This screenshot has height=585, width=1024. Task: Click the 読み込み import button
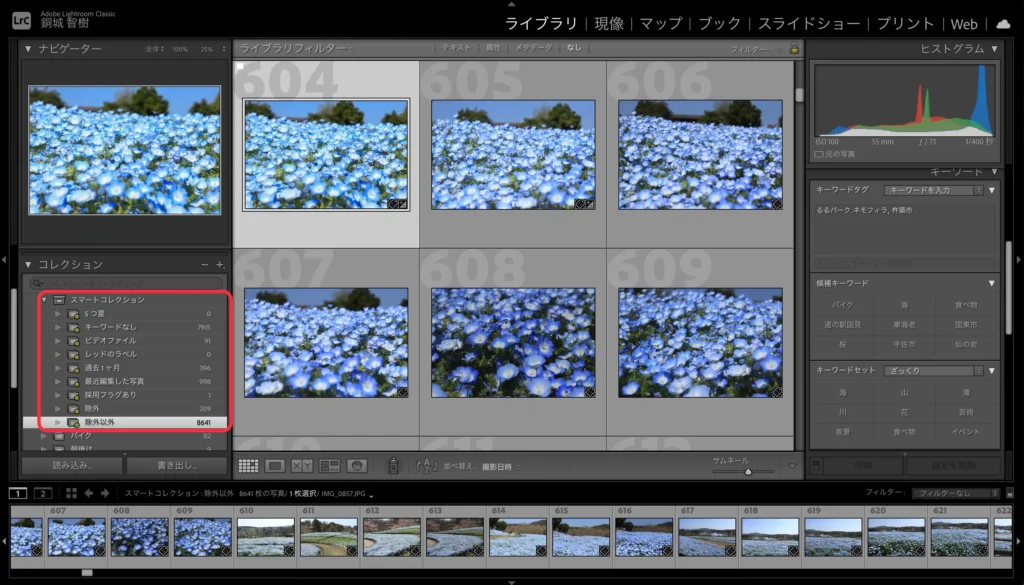pos(72,465)
